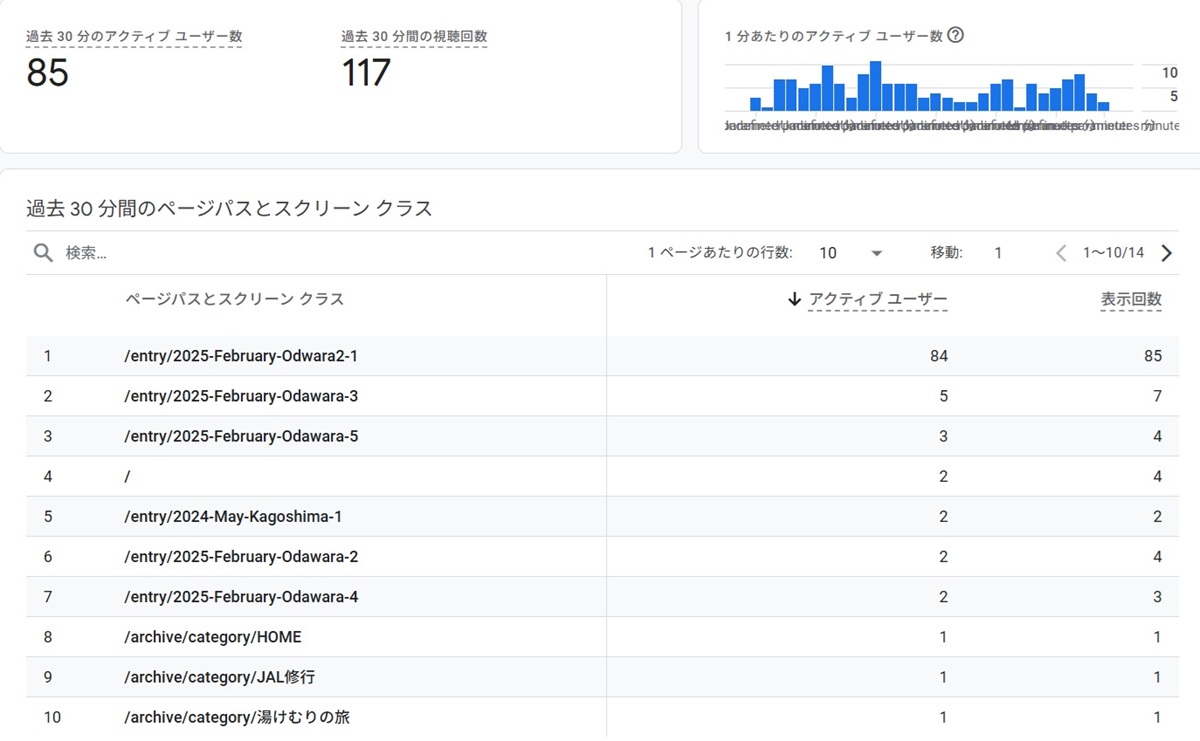
Task: Click the 過去 30 分間のページパスとスクリーン クラス title
Action: tap(229, 208)
